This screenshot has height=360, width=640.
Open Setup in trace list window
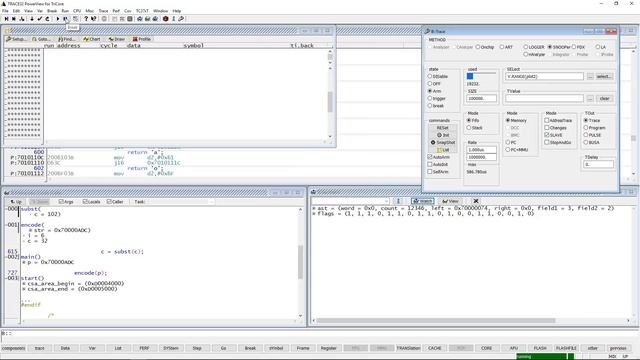pos(16,39)
